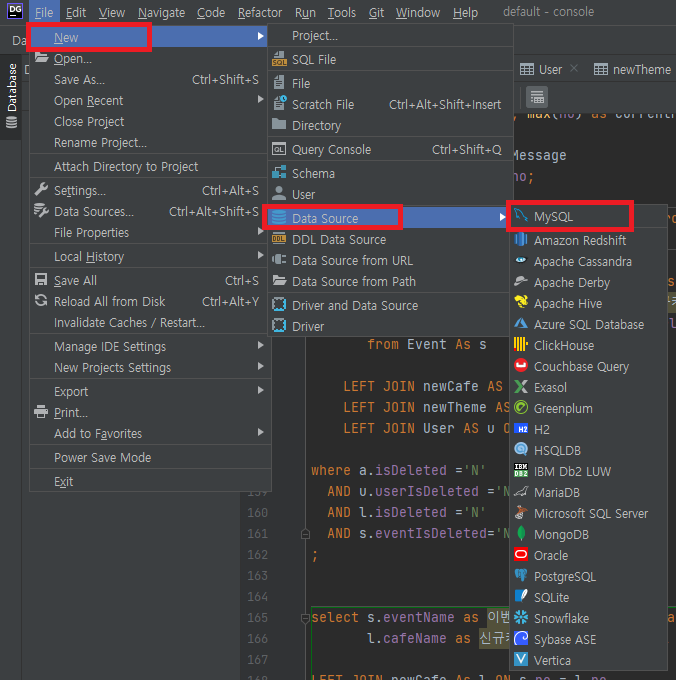Close the User tab
Image resolution: width=676 pixels, height=680 pixels.
pos(574,69)
